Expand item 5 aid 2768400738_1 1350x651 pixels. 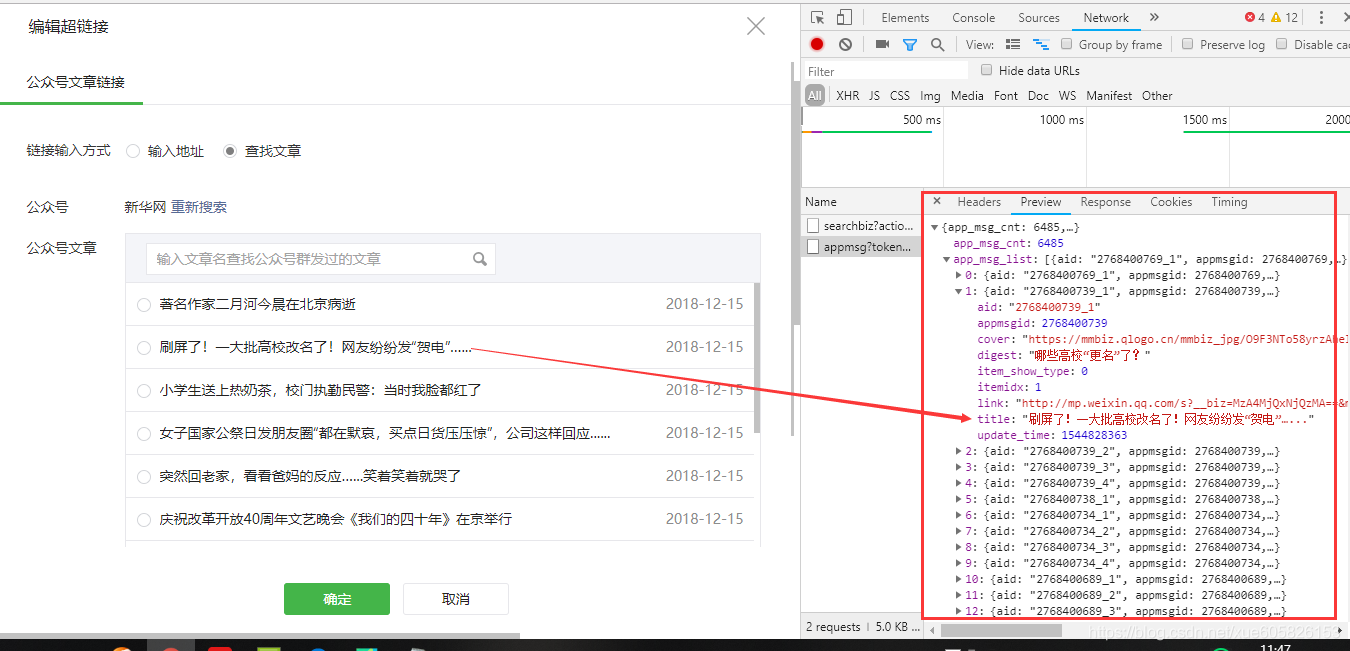pos(958,499)
